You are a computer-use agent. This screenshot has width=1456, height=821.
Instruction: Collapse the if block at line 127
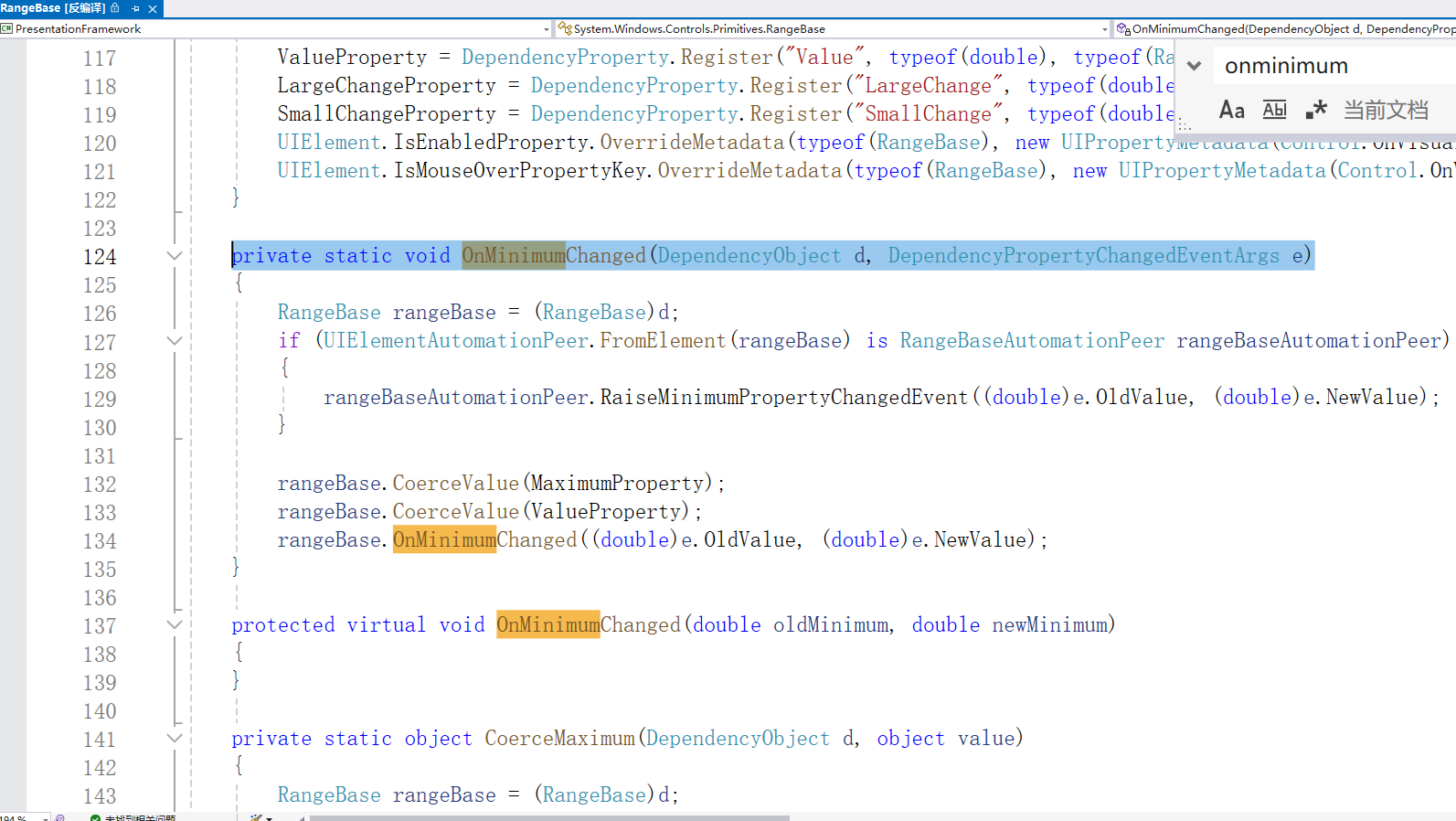[x=175, y=341]
